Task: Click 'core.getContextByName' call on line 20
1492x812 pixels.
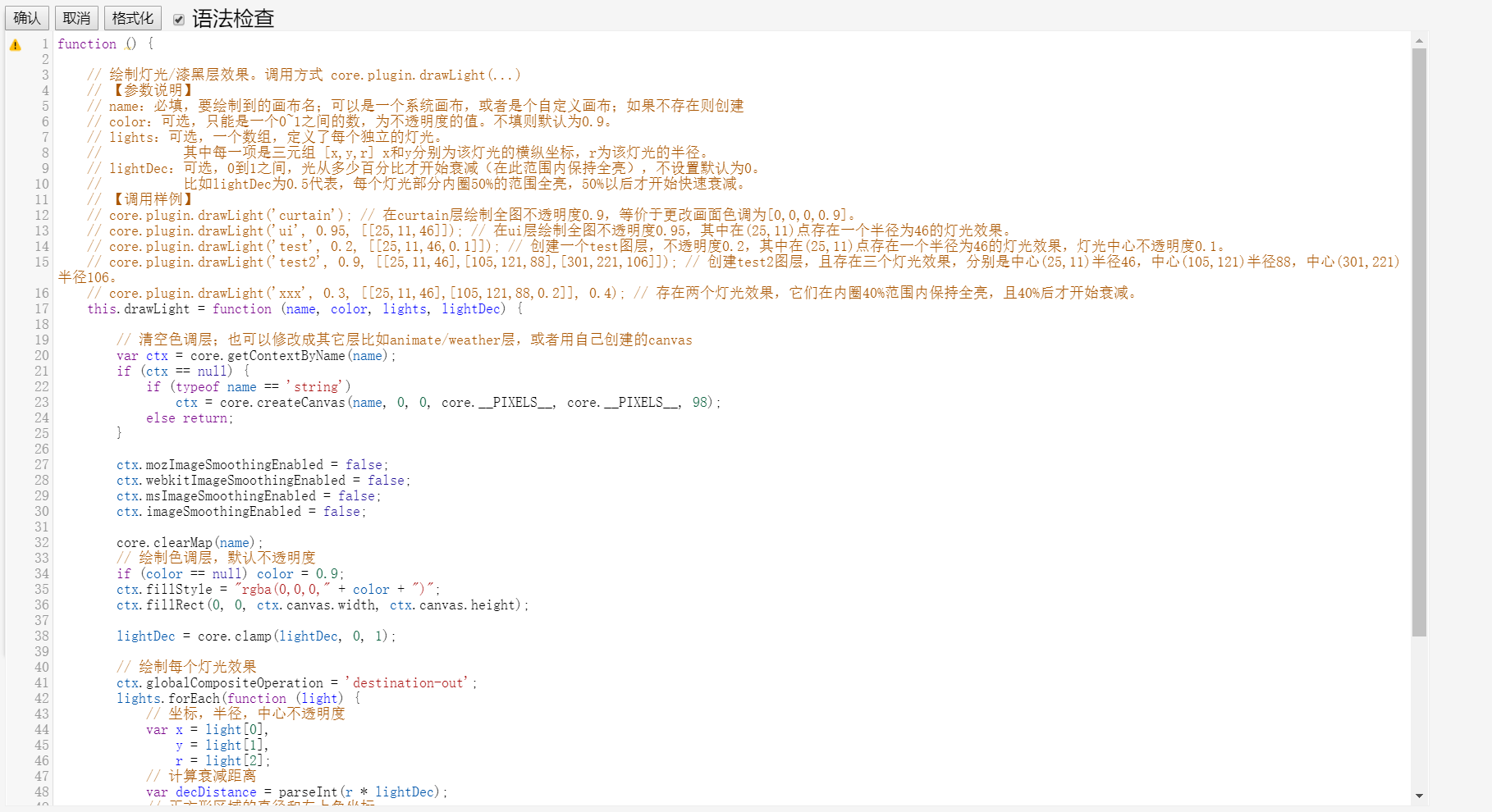Action: pos(267,356)
